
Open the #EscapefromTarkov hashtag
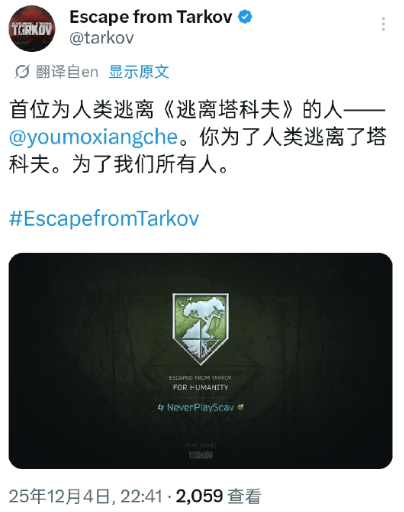104,218
